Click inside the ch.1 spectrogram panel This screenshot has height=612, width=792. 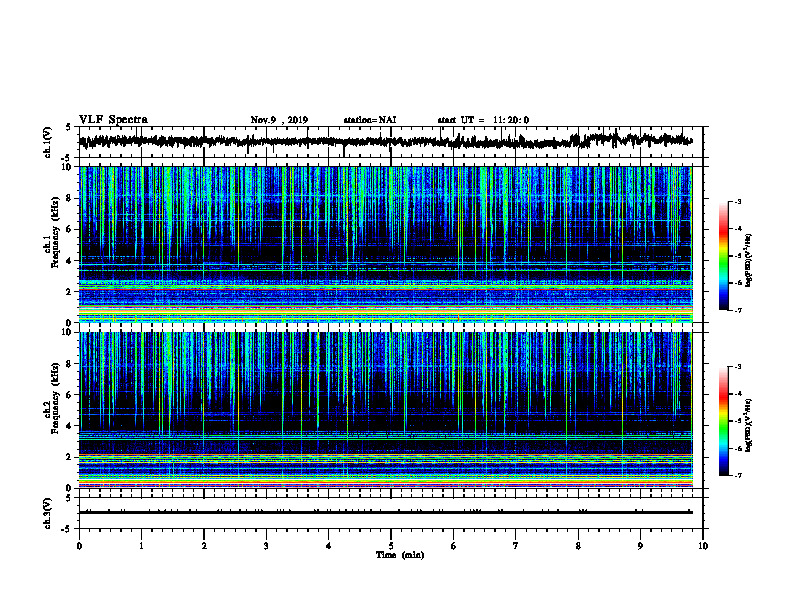(386, 244)
